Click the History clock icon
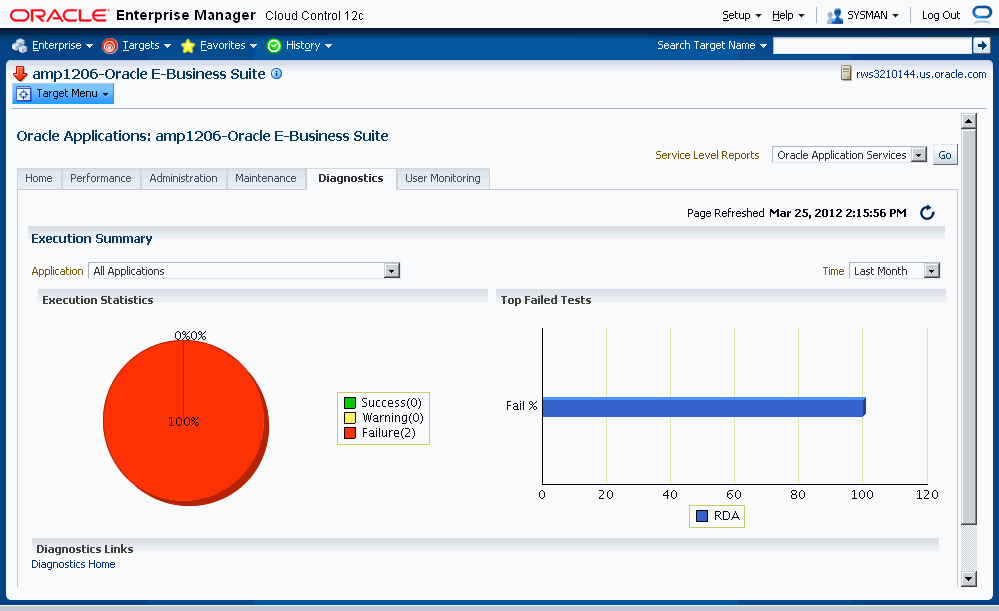Viewport: 999px width, 611px height. [274, 45]
